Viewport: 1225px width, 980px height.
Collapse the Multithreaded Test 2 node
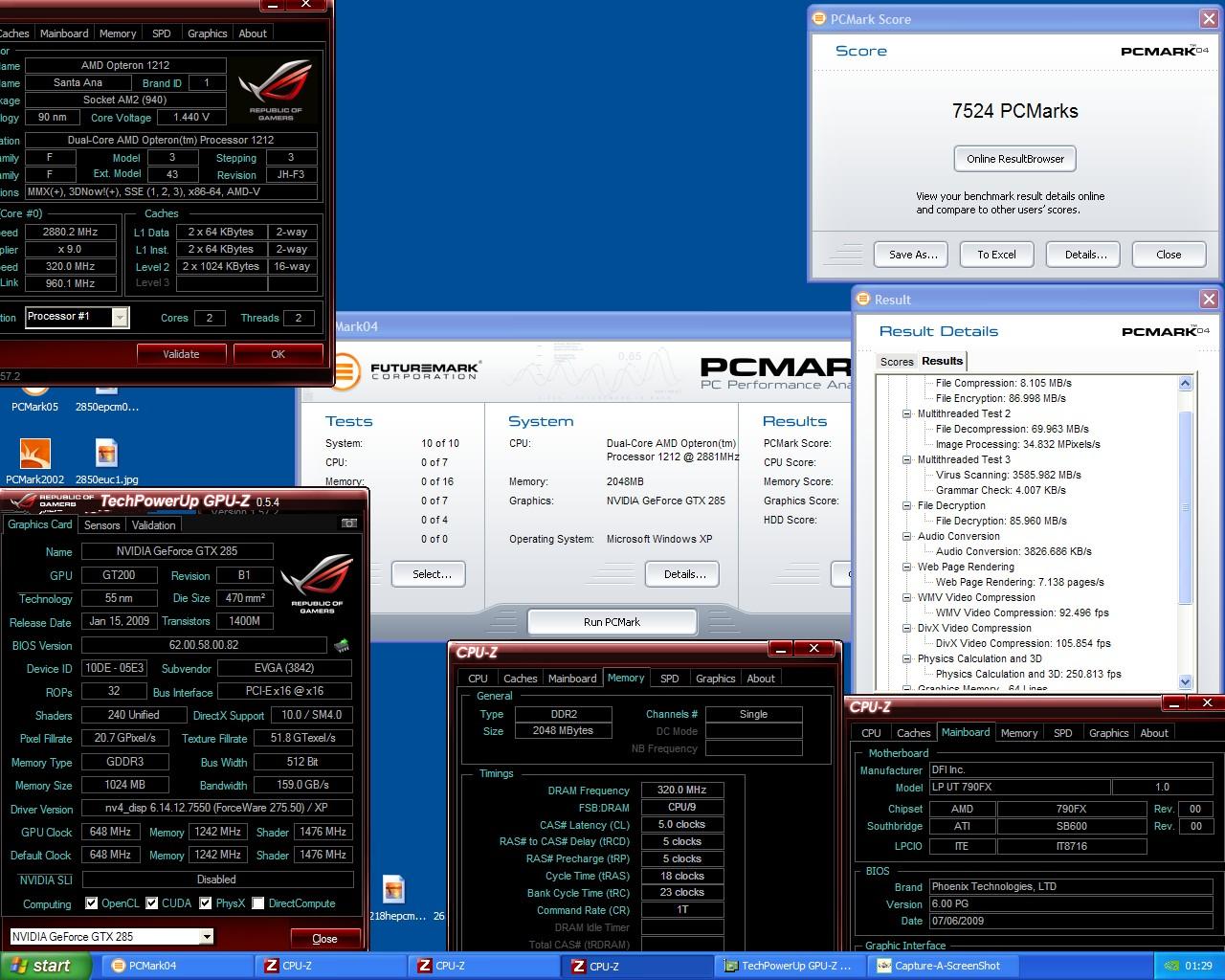pos(906,413)
